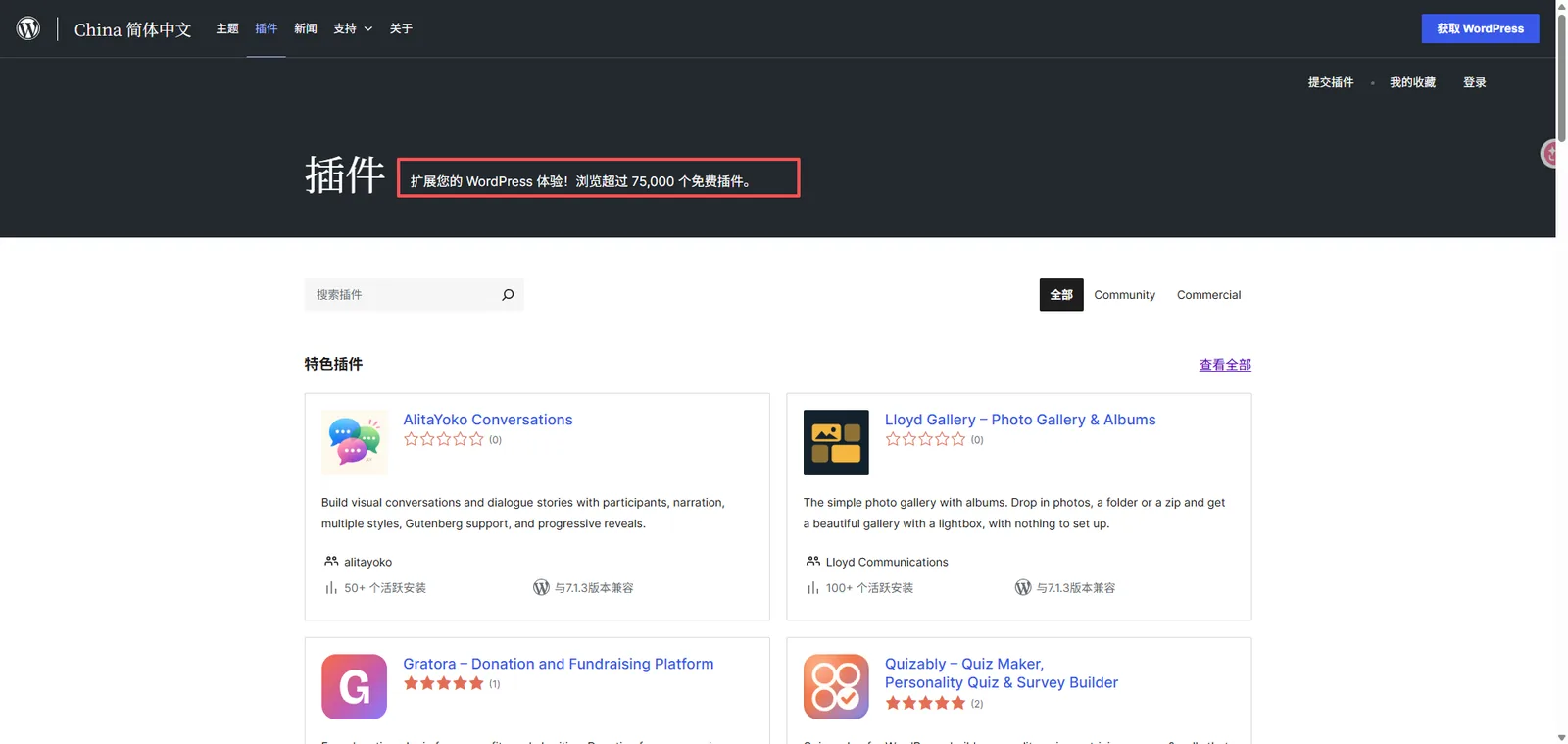Open the 主题 menu item
This screenshot has width=1568, height=744.
point(227,28)
